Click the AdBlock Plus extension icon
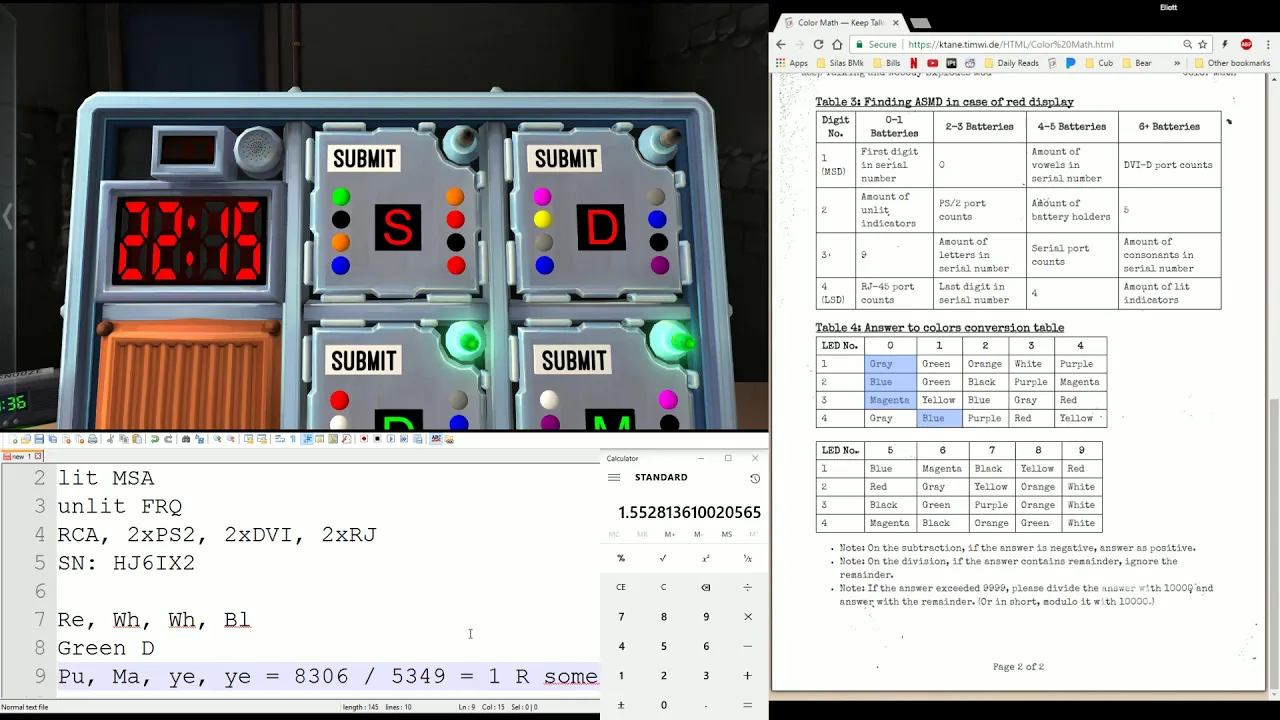The image size is (1280, 720). click(x=1245, y=44)
